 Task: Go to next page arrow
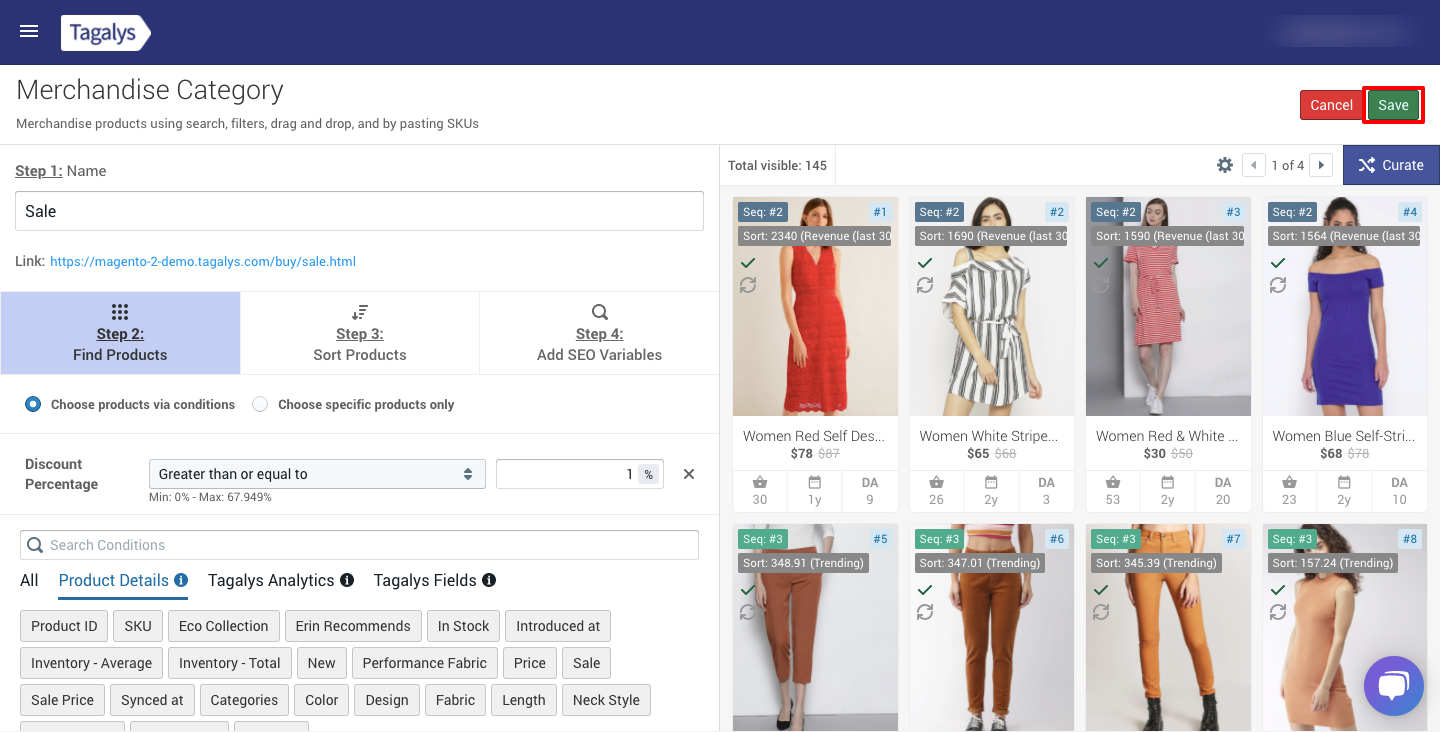(x=1321, y=165)
